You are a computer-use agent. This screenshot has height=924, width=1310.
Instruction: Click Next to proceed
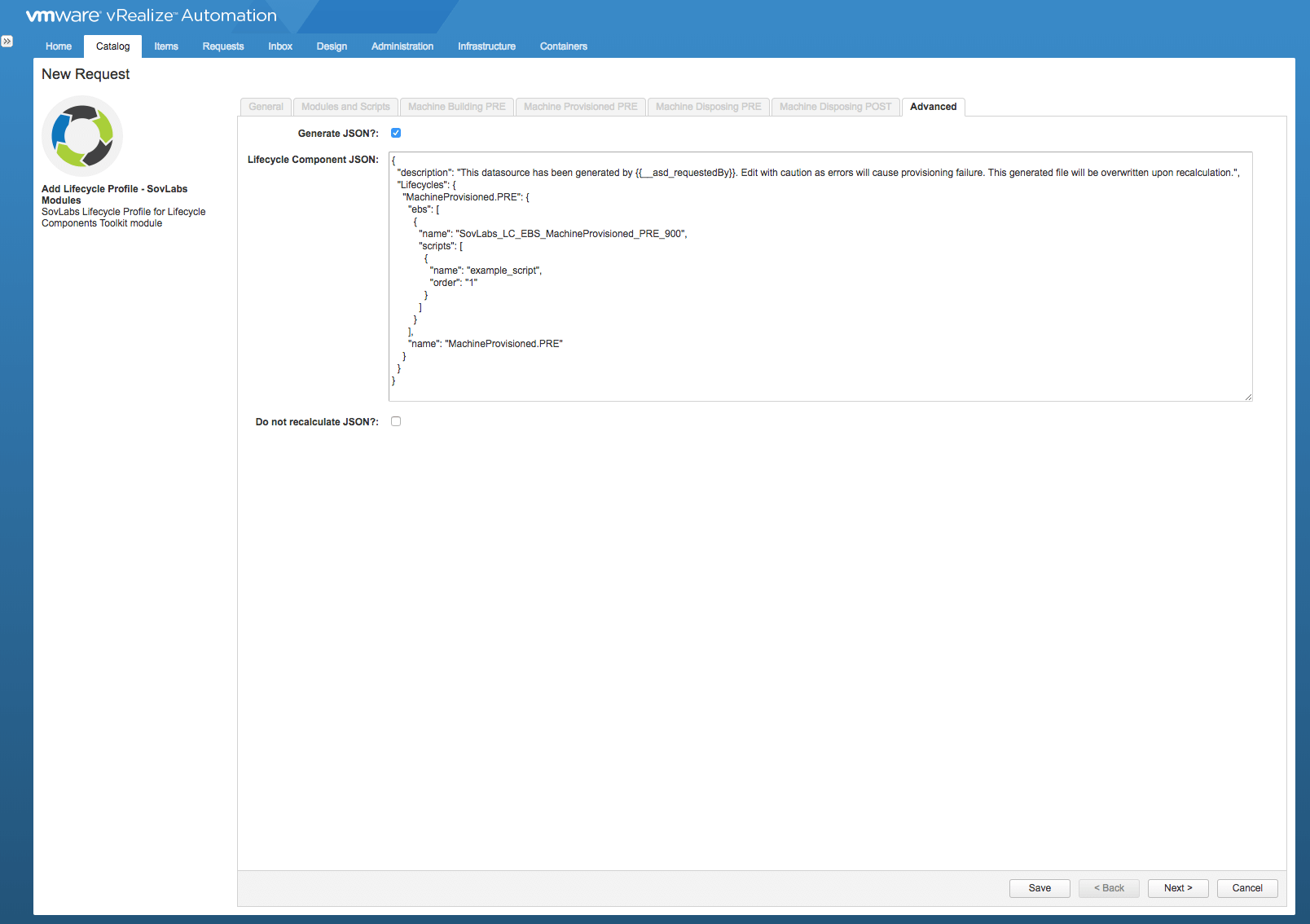[1178, 888]
